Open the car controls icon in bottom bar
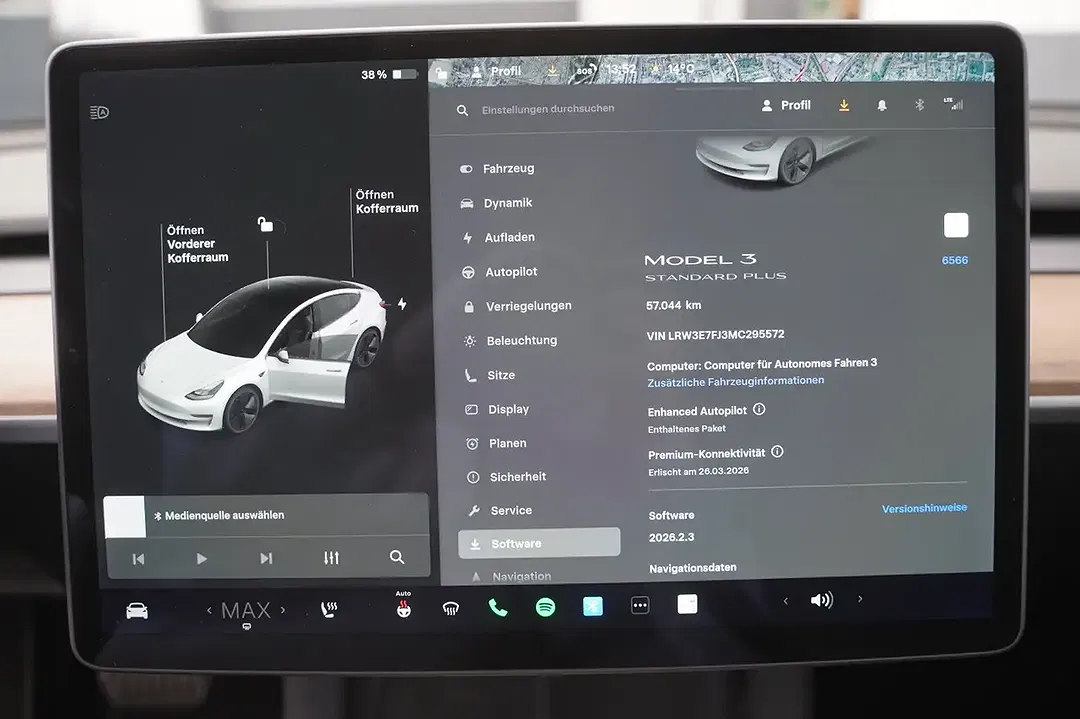 click(x=136, y=610)
